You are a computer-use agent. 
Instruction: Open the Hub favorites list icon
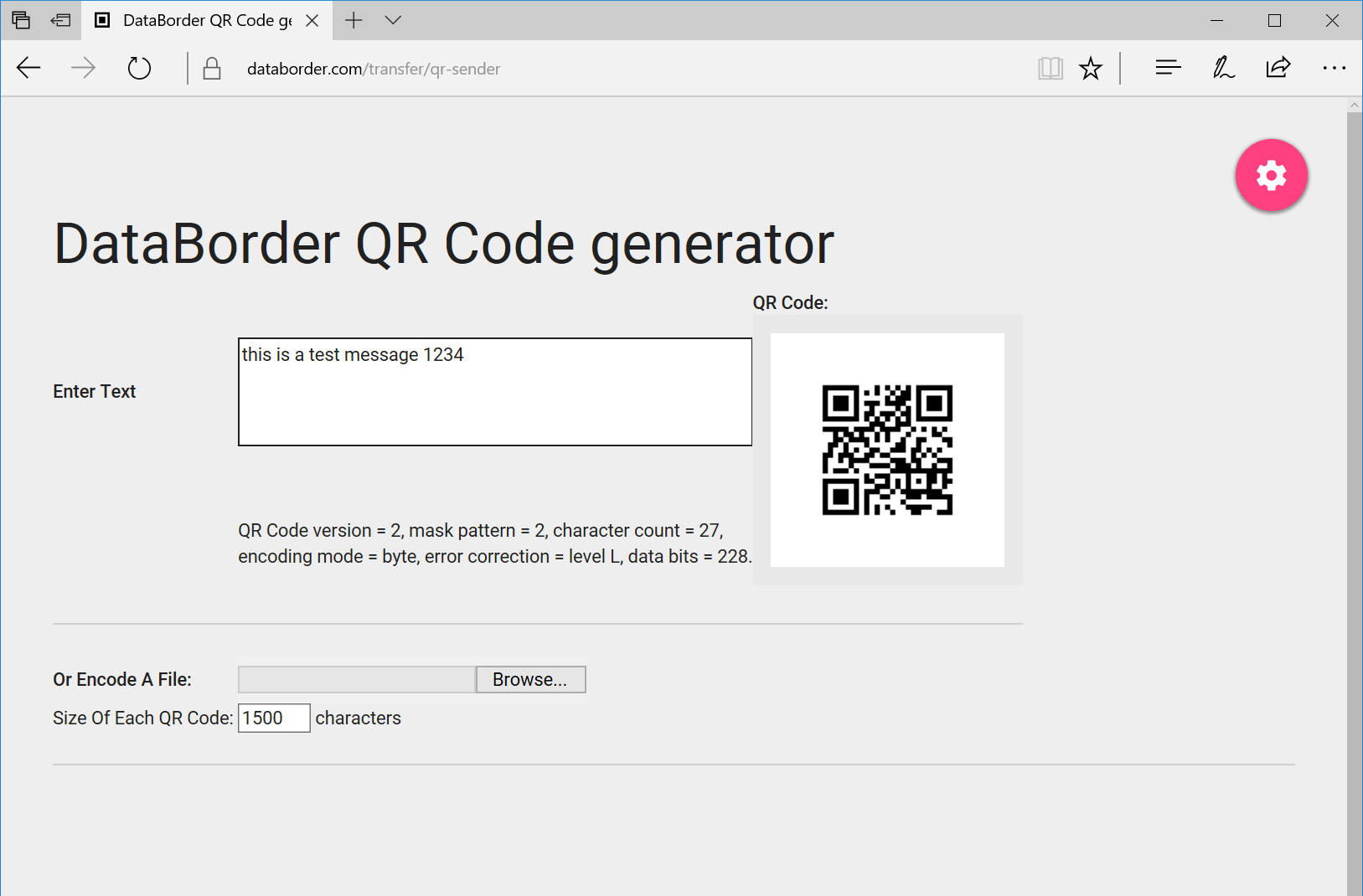tap(1168, 69)
